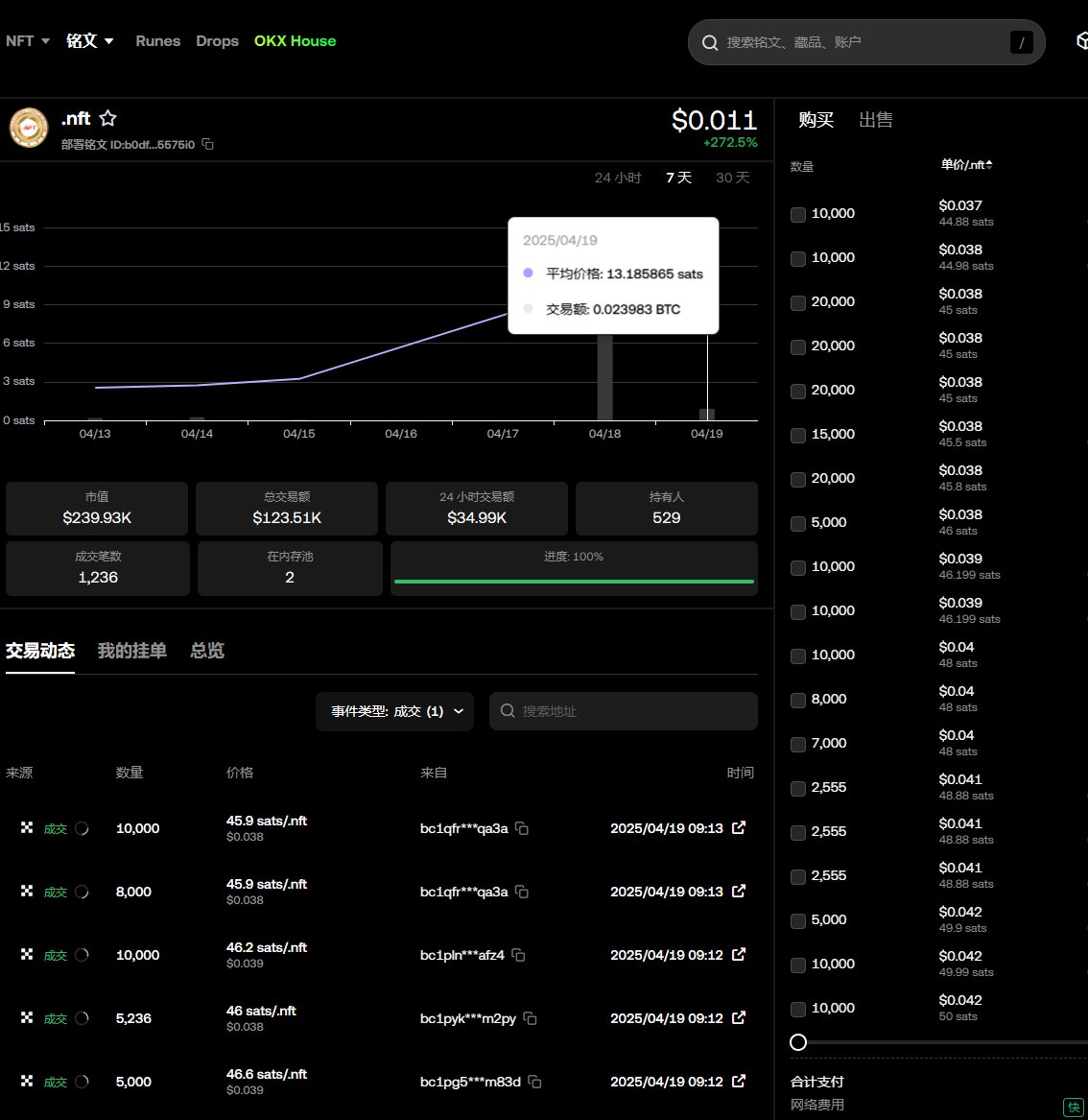Switch to the 出售 sell tab
Screen dimensions: 1088x1120
click(875, 120)
